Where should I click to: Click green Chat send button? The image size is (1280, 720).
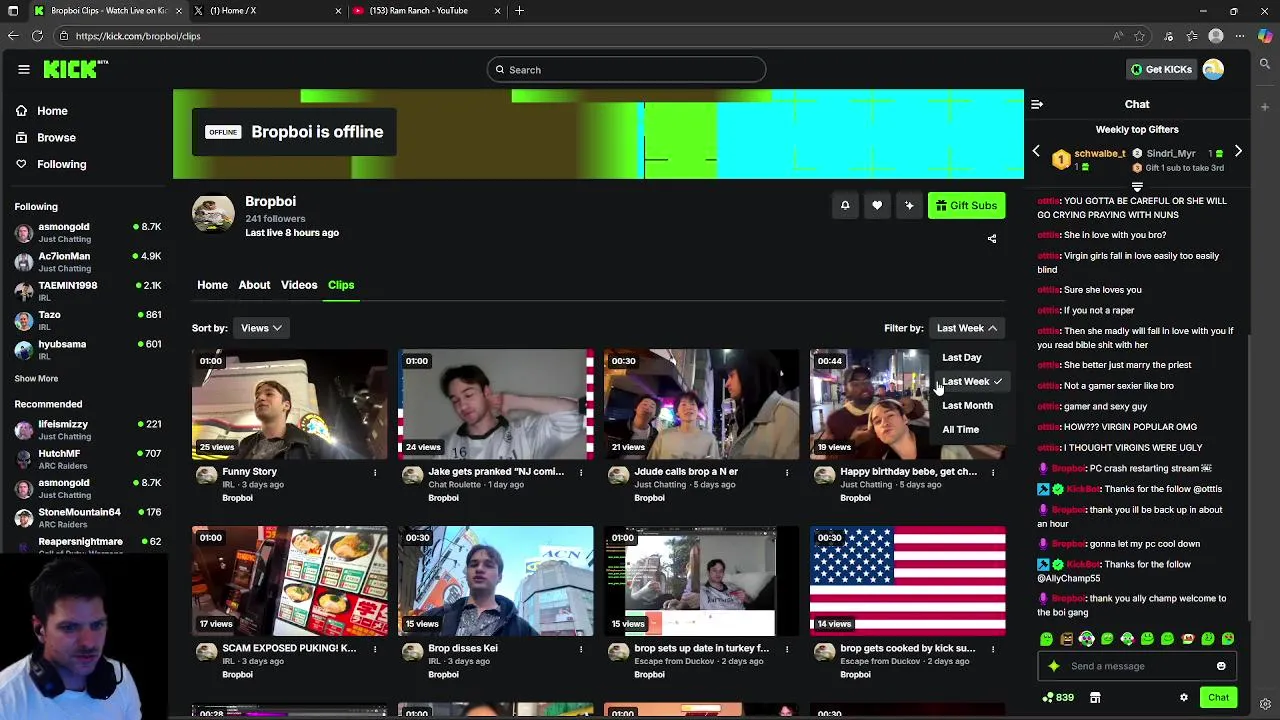point(1218,697)
